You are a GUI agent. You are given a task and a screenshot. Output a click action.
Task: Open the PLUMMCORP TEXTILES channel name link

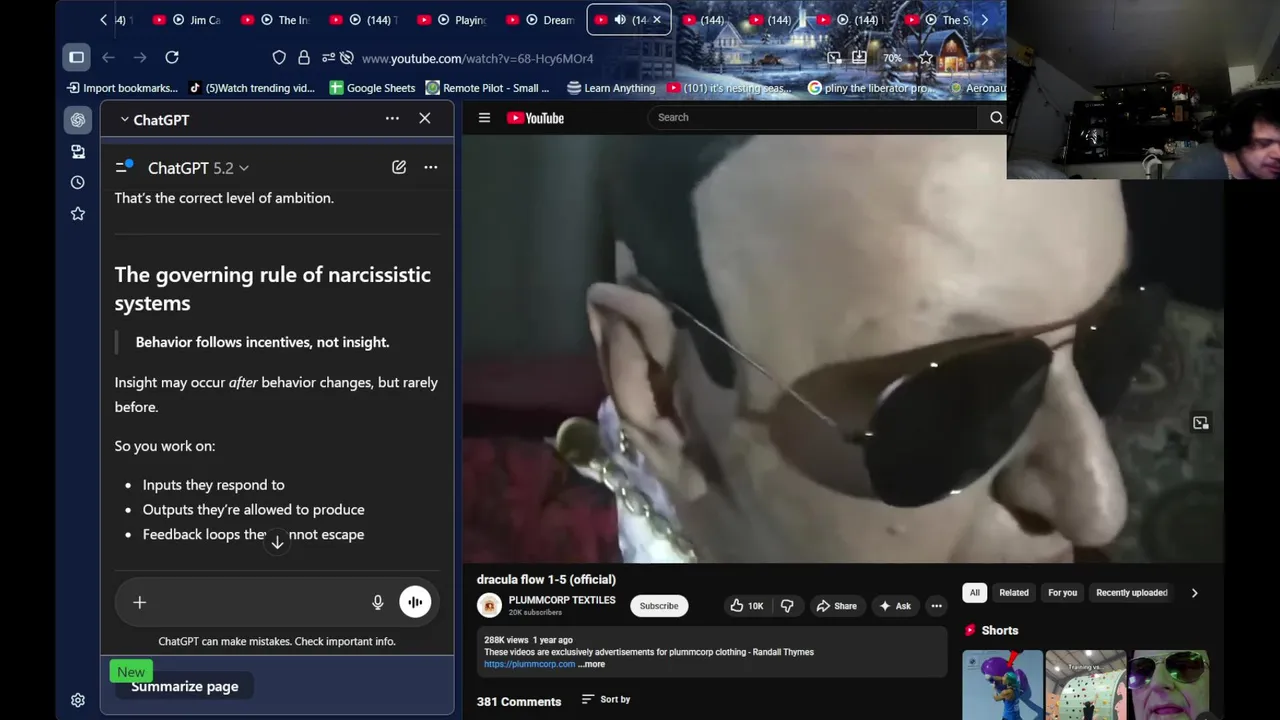pos(562,600)
